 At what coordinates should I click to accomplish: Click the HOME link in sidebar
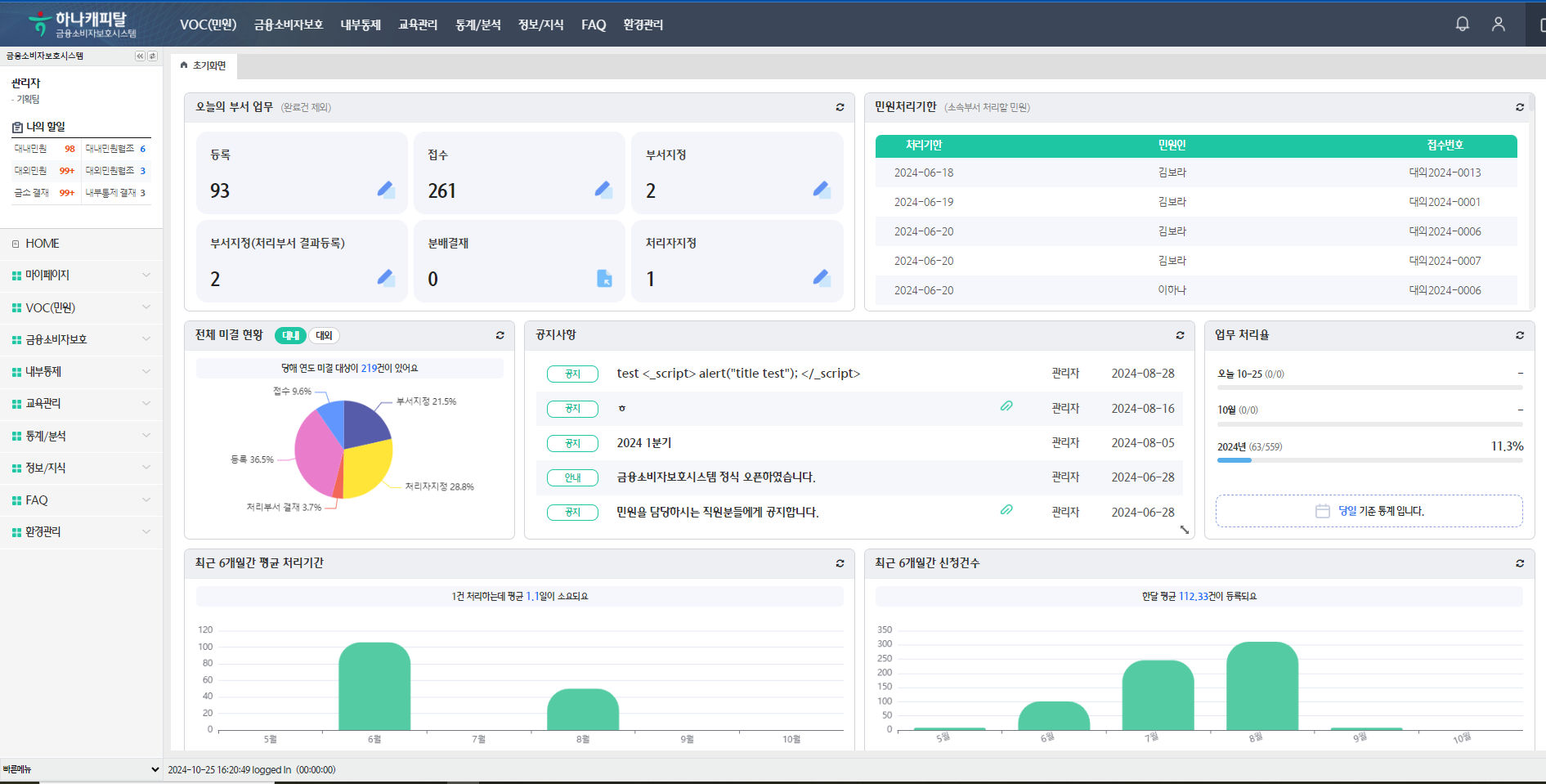pyautogui.click(x=43, y=244)
